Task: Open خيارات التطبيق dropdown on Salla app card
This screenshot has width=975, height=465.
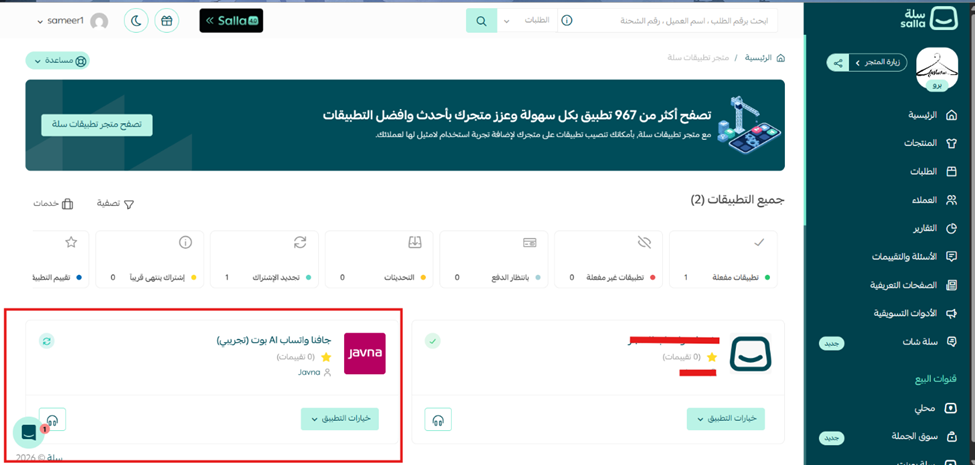Action: (x=726, y=418)
